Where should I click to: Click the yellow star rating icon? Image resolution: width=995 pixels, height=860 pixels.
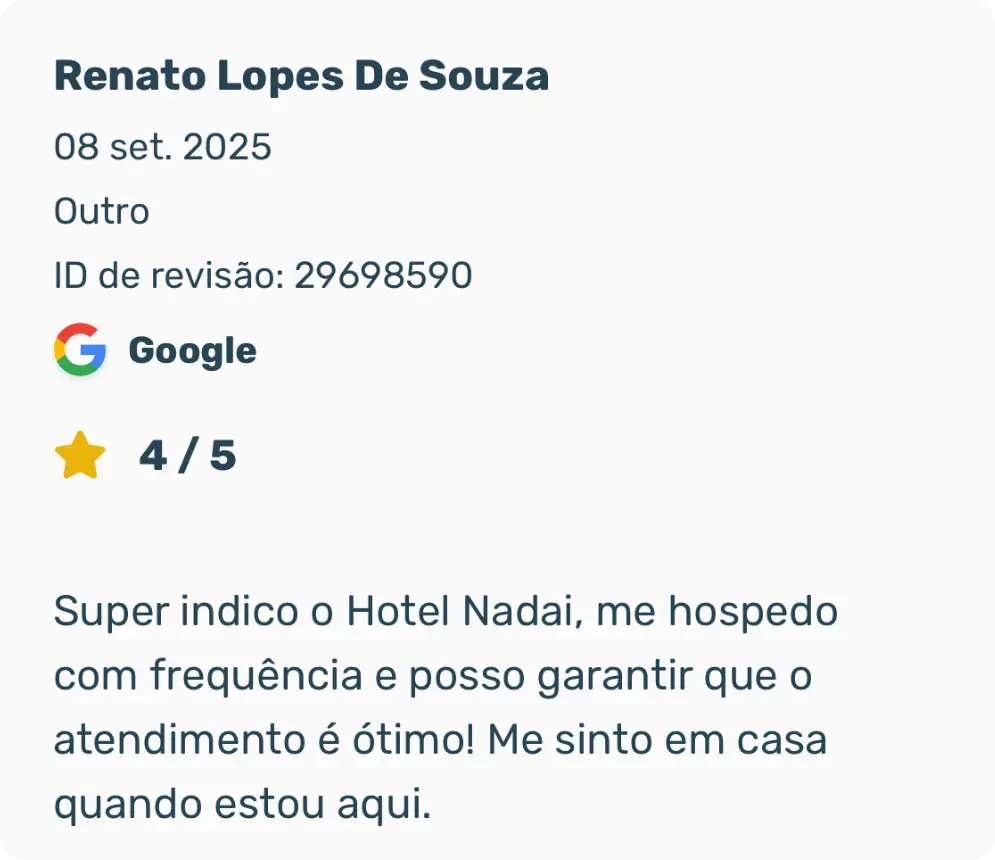click(x=80, y=456)
